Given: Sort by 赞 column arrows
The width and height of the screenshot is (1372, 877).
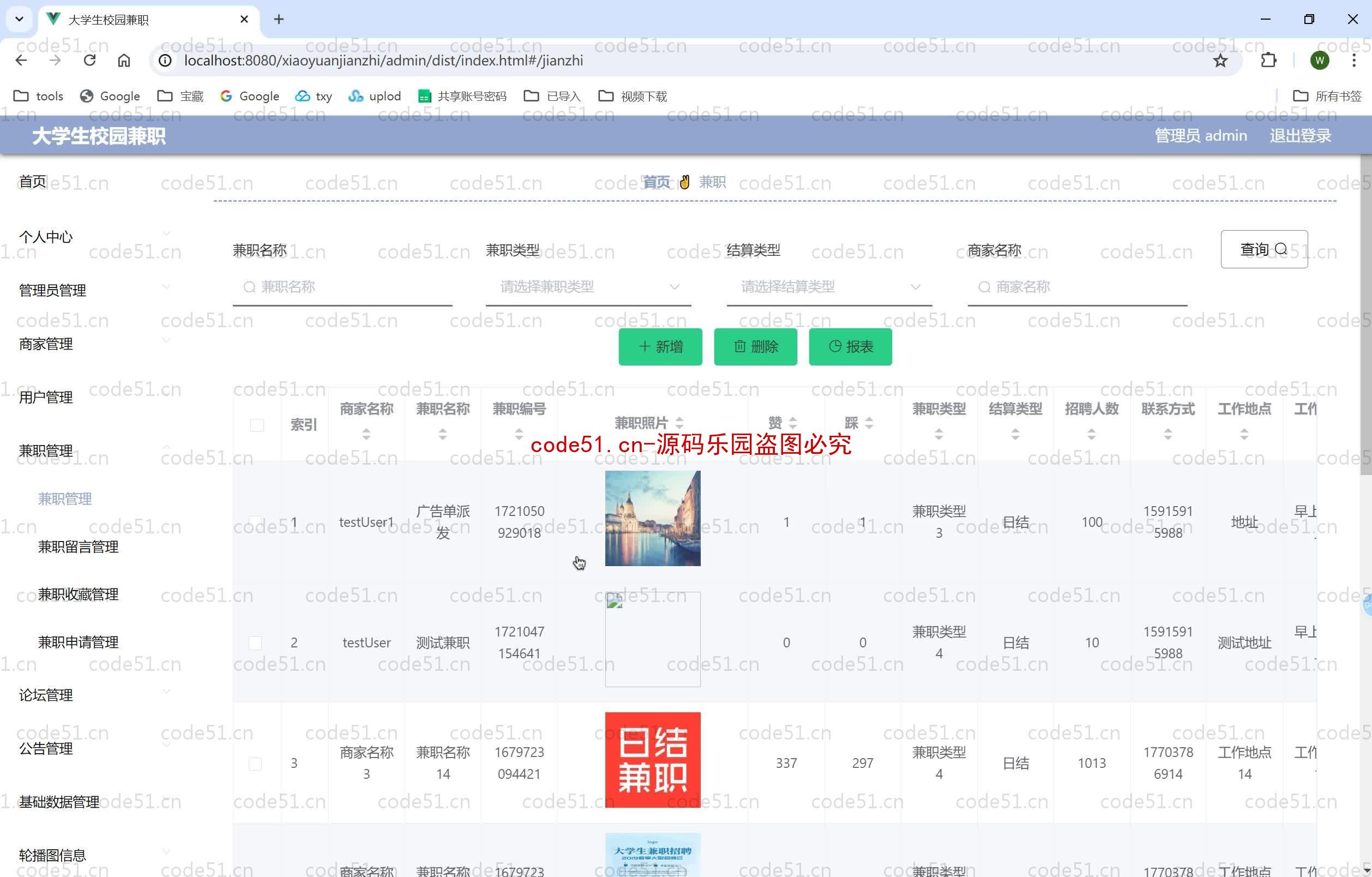Looking at the screenshot, I should click(x=793, y=423).
